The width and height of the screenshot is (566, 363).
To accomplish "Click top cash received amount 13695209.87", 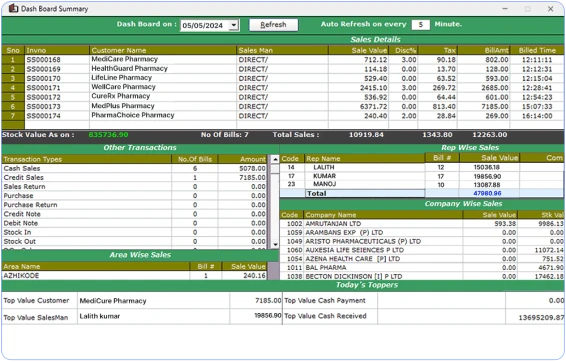I will [541, 318].
